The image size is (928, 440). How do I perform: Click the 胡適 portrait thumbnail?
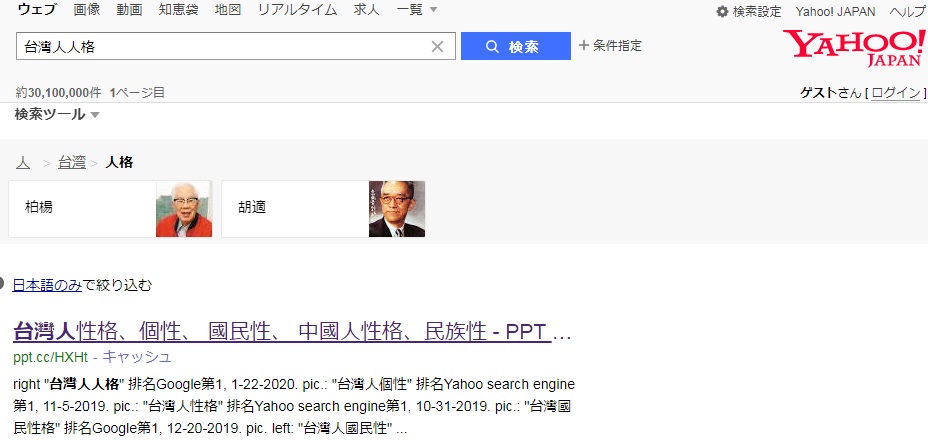397,209
